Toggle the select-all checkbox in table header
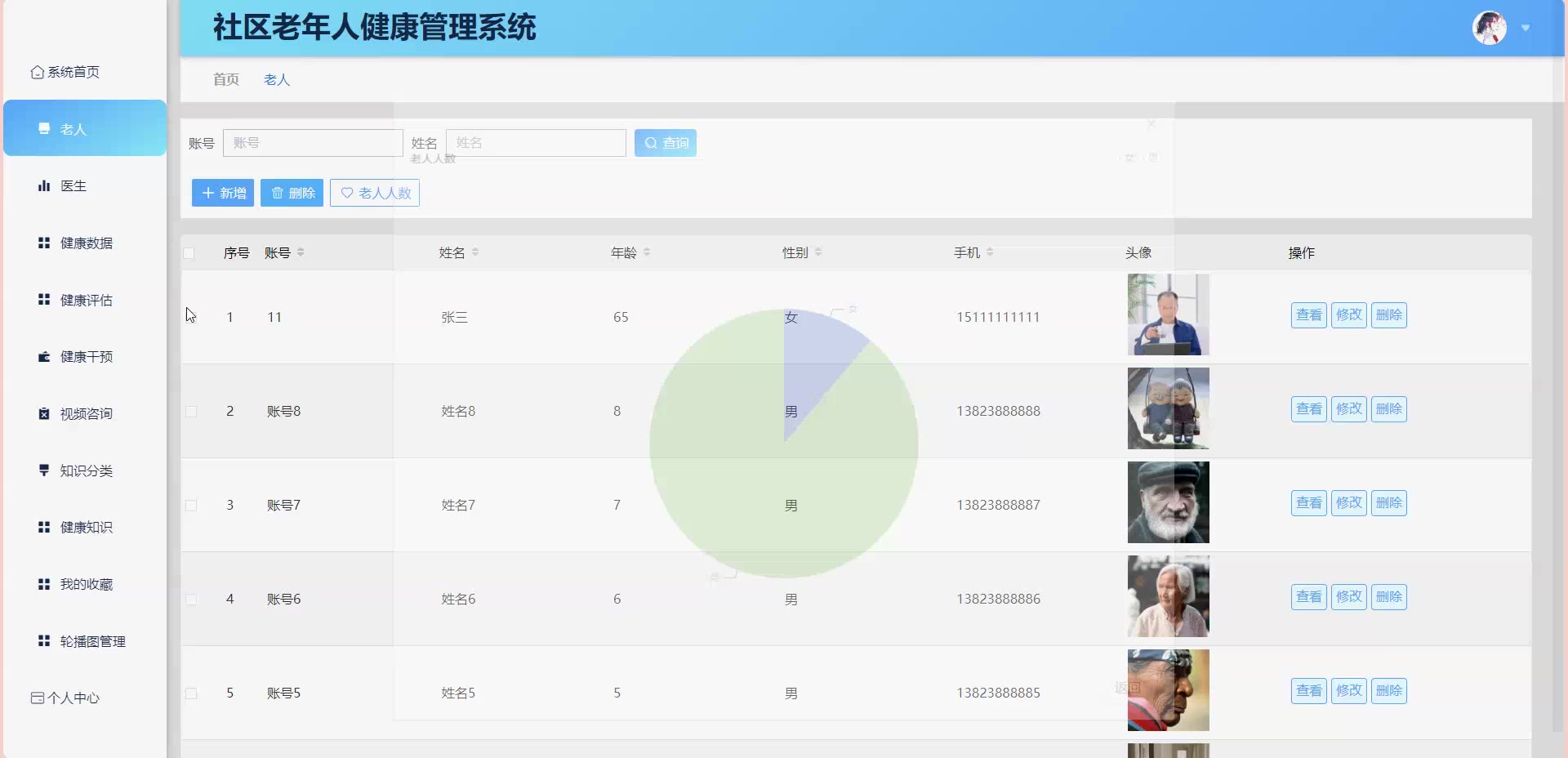Viewport: 1568px width, 758px height. click(x=189, y=253)
